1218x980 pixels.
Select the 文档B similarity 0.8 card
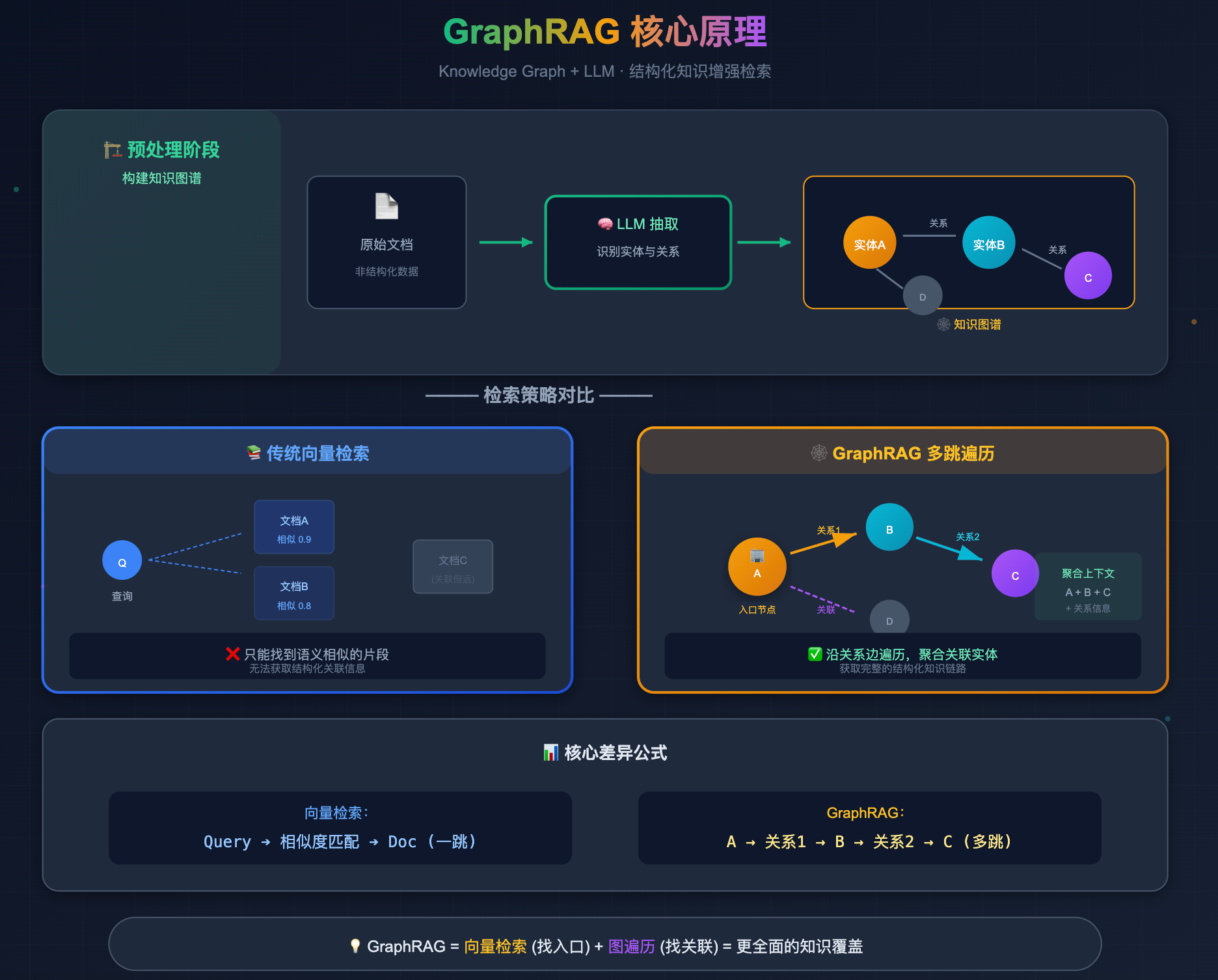coord(294,593)
